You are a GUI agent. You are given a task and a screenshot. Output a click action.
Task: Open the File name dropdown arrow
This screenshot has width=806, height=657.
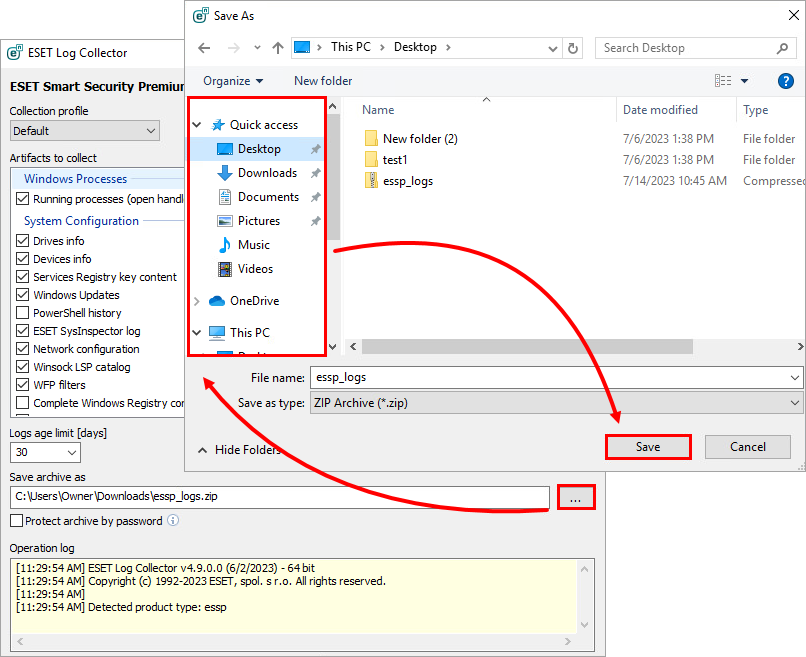click(x=795, y=378)
